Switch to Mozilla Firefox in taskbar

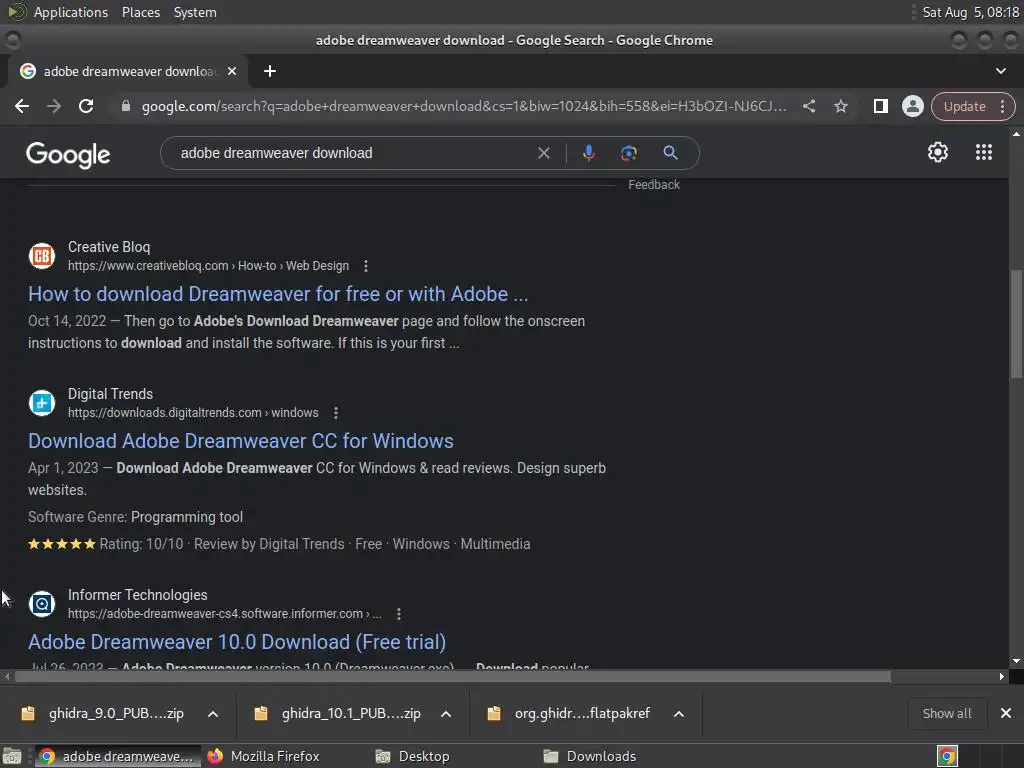pyautogui.click(x=264, y=756)
